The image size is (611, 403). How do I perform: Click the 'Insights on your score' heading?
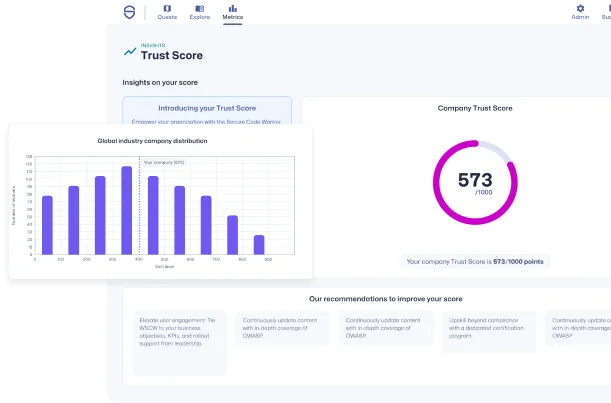(x=160, y=82)
